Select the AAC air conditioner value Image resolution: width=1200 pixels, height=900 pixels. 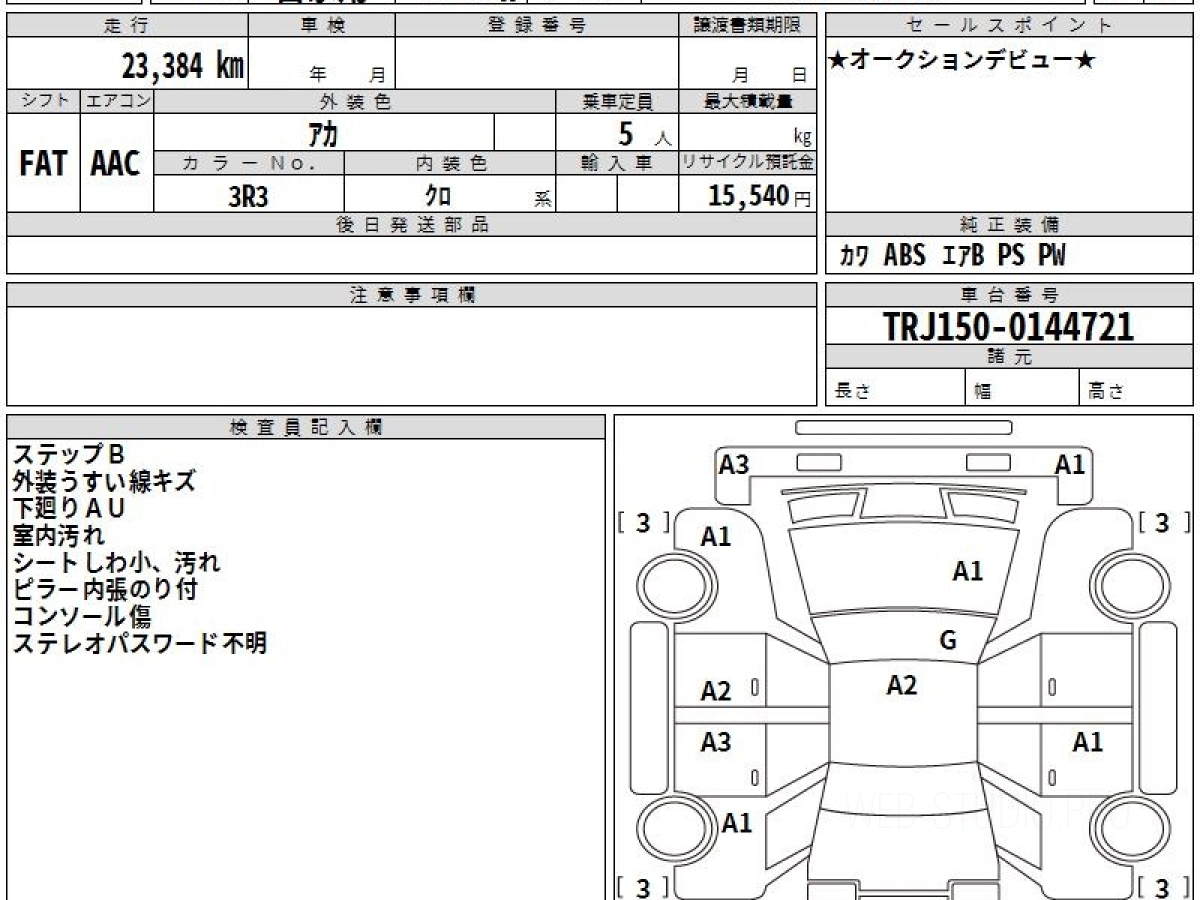pyautogui.click(x=116, y=164)
